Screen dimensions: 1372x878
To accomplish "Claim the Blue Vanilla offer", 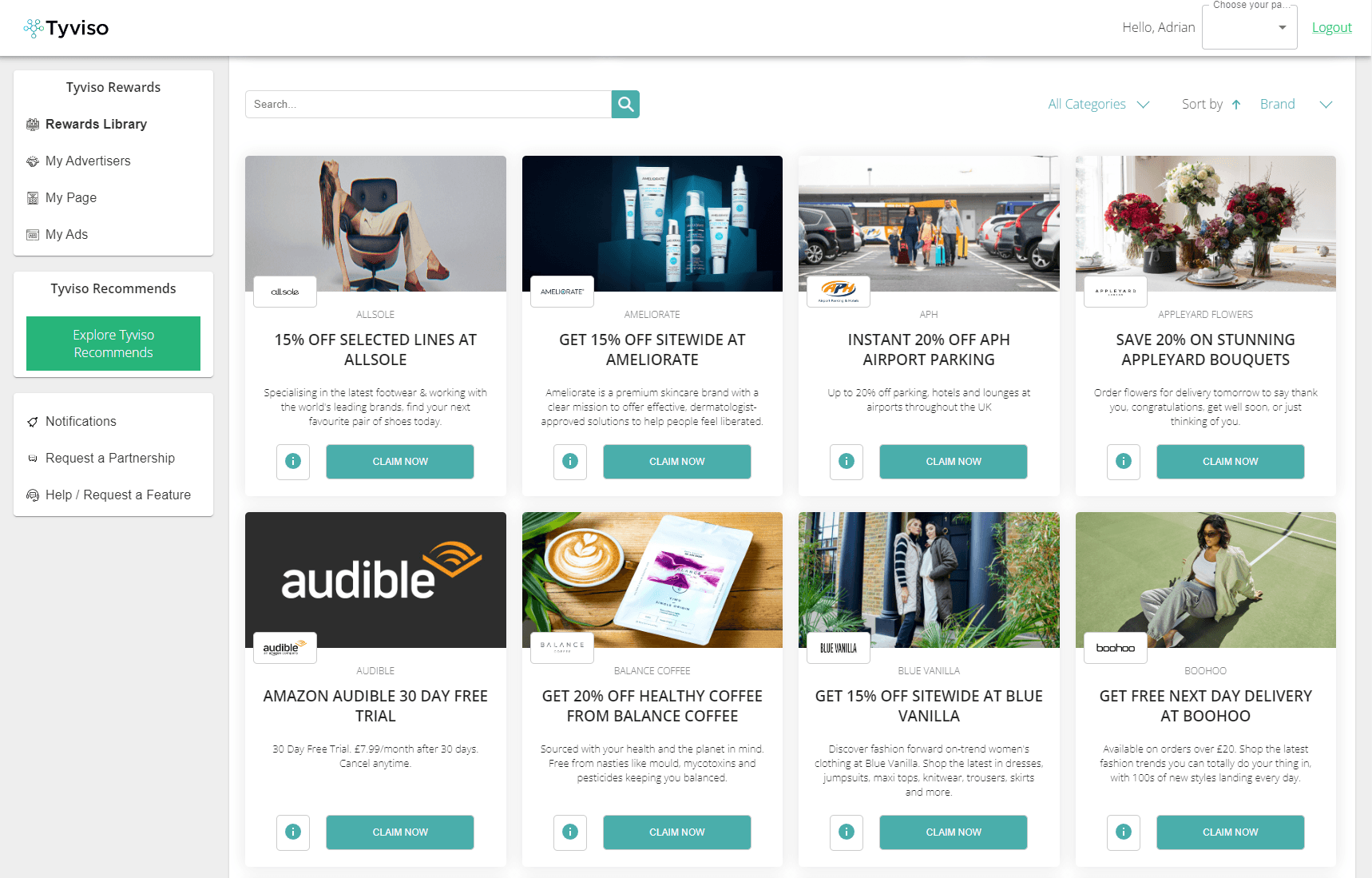I will [x=954, y=832].
